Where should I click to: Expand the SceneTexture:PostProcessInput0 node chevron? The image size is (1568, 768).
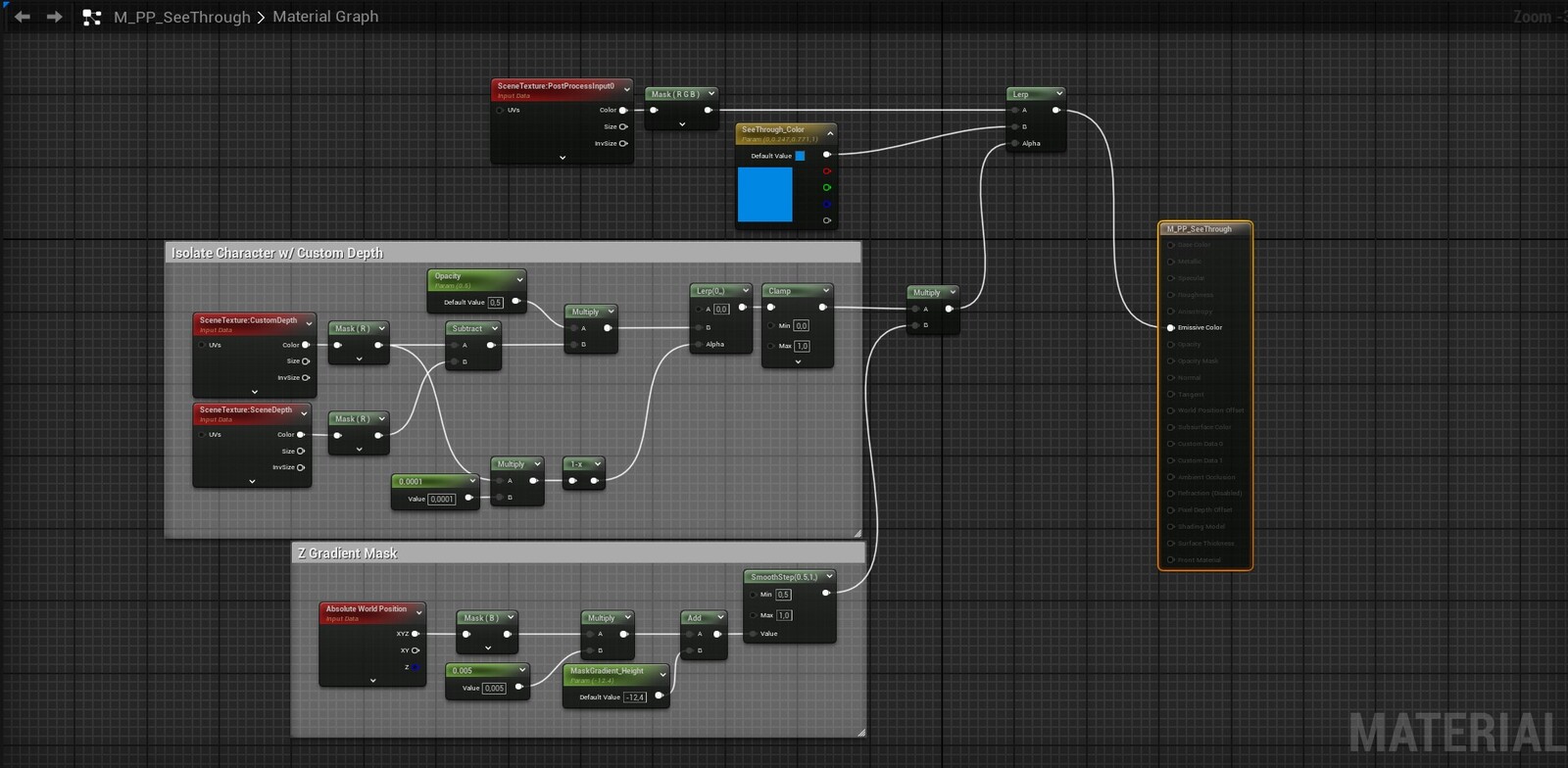tap(563, 157)
